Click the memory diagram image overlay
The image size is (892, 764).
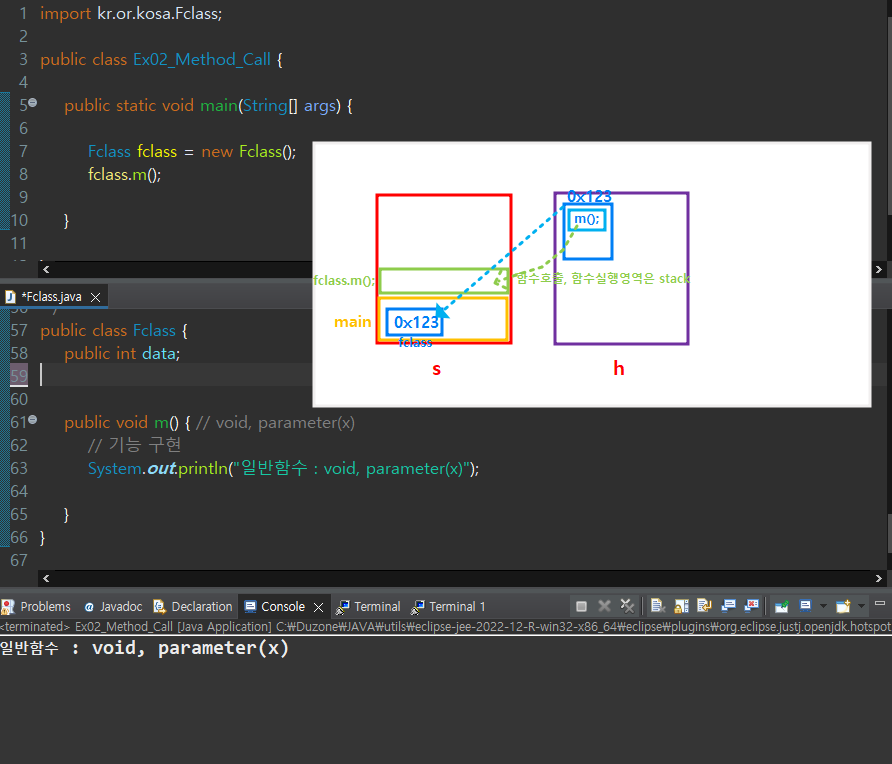tap(592, 274)
